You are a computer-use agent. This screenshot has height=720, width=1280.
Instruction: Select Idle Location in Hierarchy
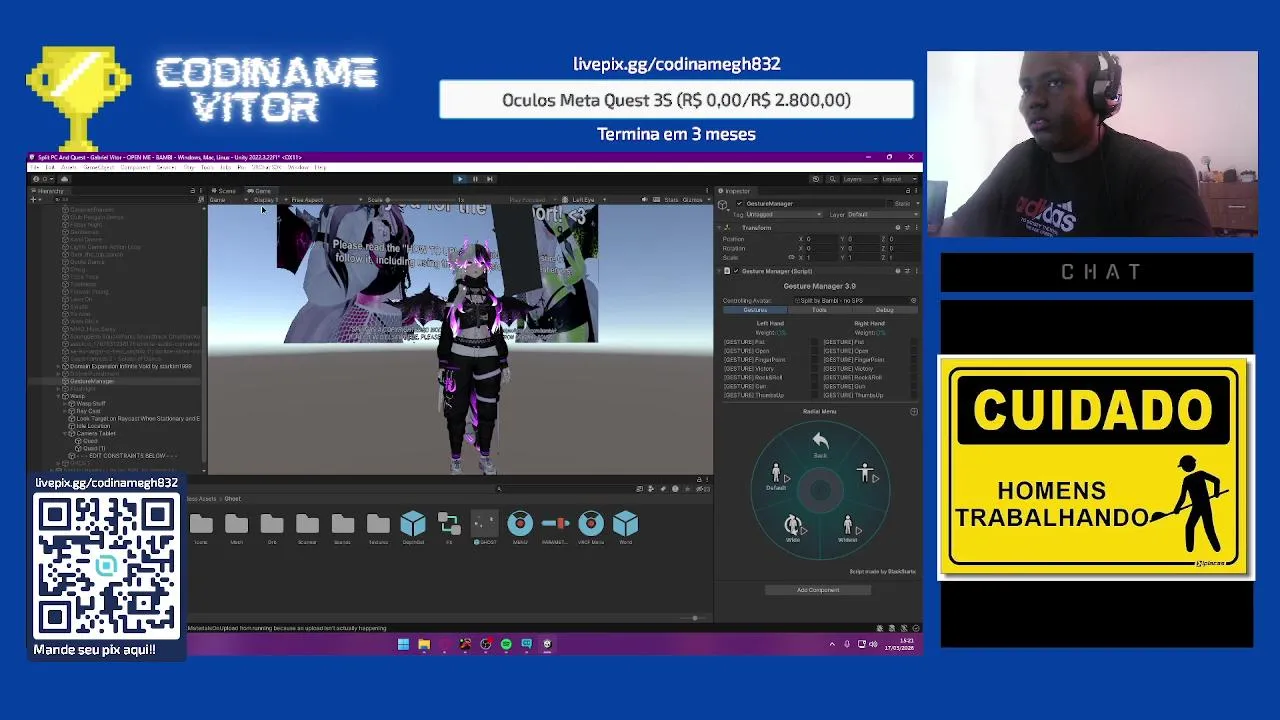click(x=93, y=426)
